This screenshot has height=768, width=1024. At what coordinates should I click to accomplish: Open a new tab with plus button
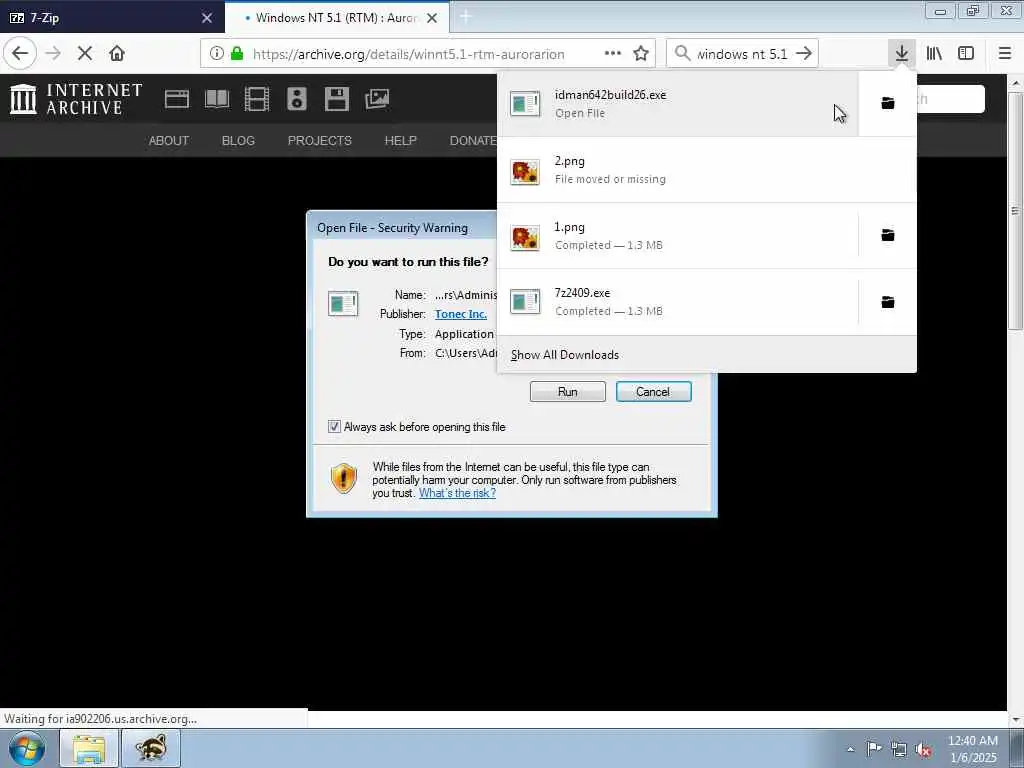466,16
